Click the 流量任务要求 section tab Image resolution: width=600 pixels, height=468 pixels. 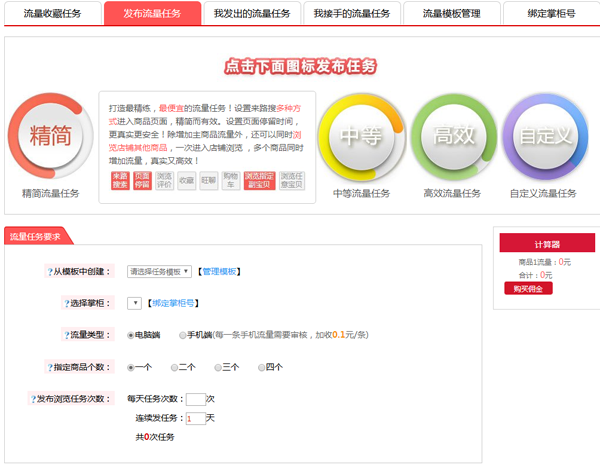[x=37, y=236]
